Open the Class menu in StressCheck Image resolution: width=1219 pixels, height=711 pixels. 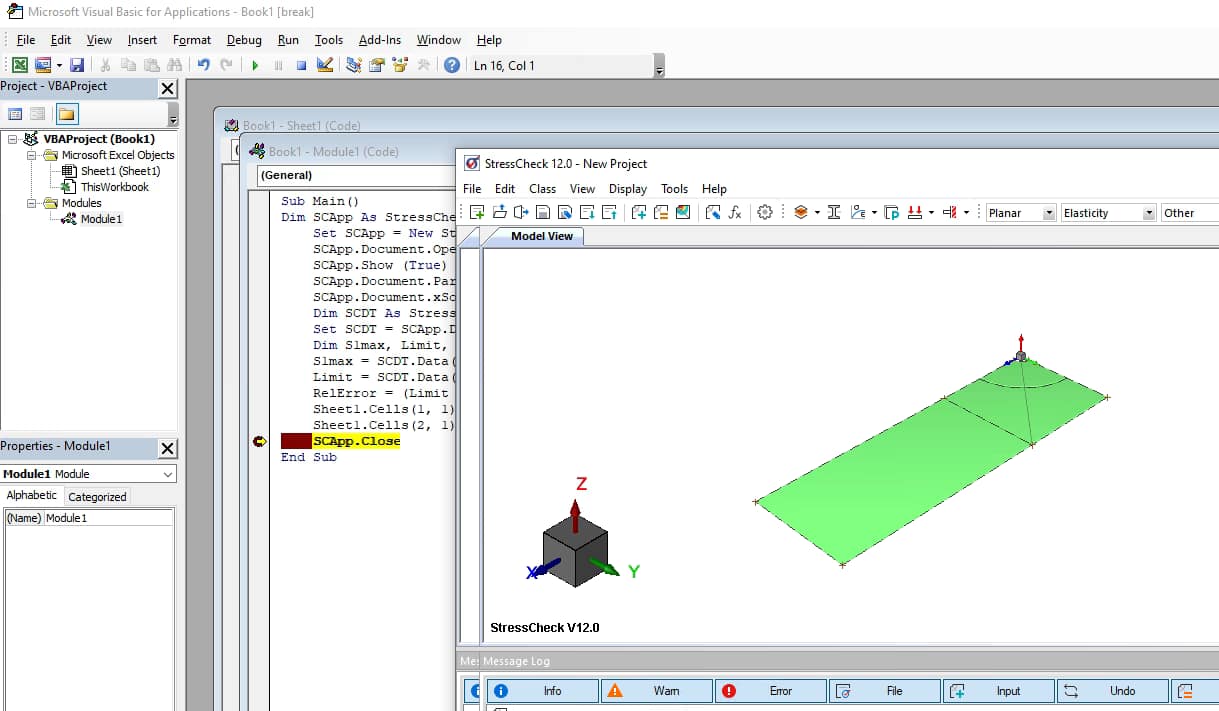542,189
